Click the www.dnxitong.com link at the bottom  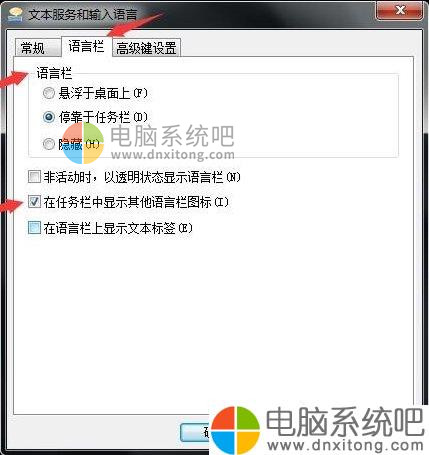pyautogui.click(x=345, y=445)
